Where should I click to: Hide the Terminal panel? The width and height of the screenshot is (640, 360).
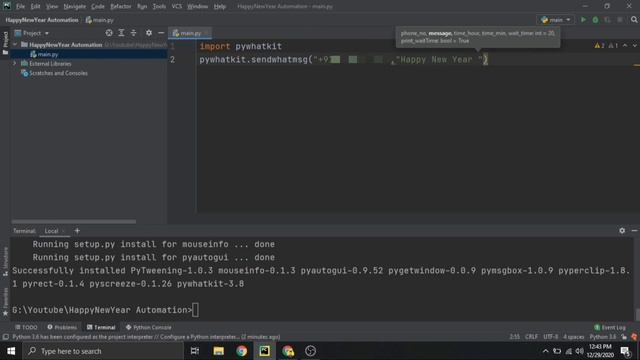click(x=634, y=231)
